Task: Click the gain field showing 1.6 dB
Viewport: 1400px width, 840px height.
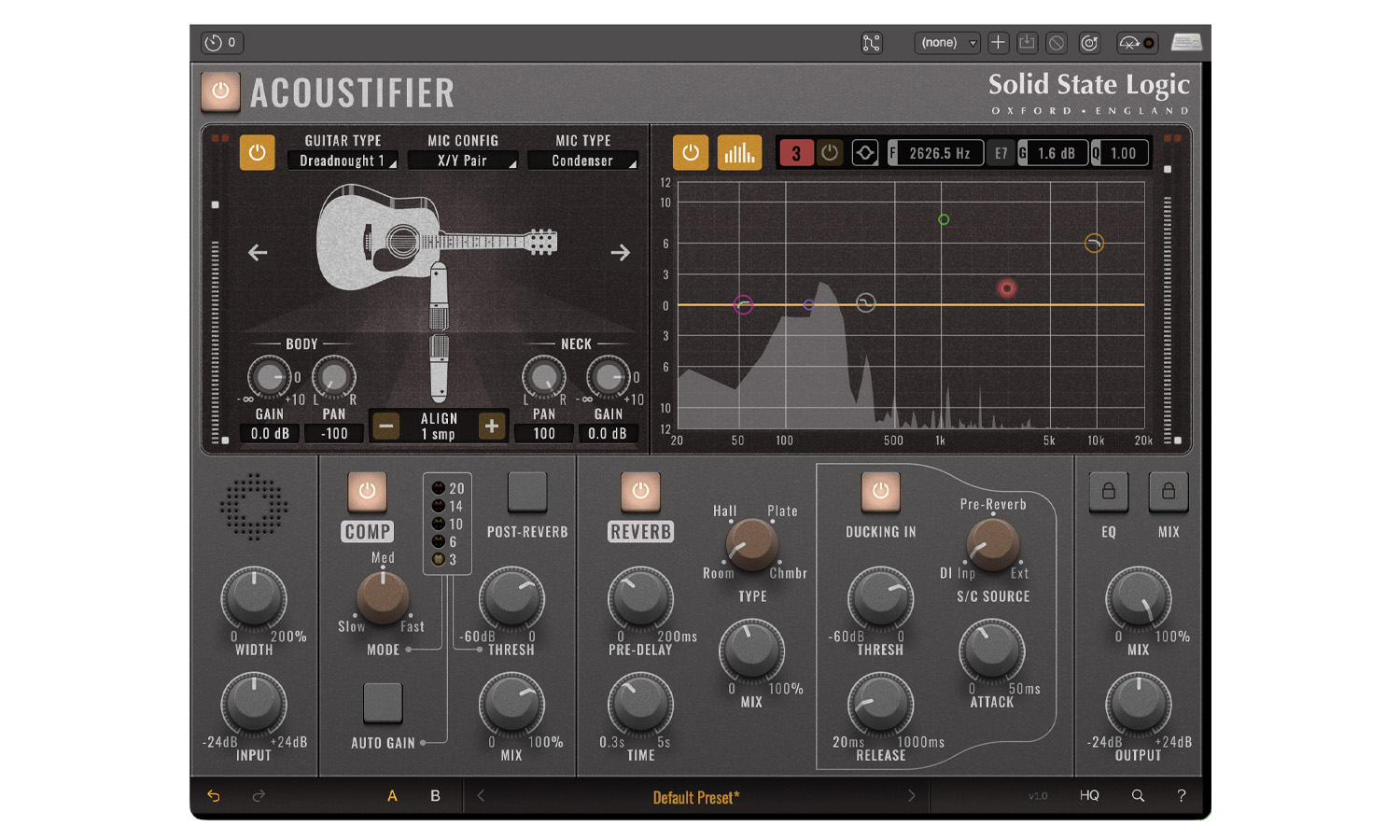Action: (1053, 153)
